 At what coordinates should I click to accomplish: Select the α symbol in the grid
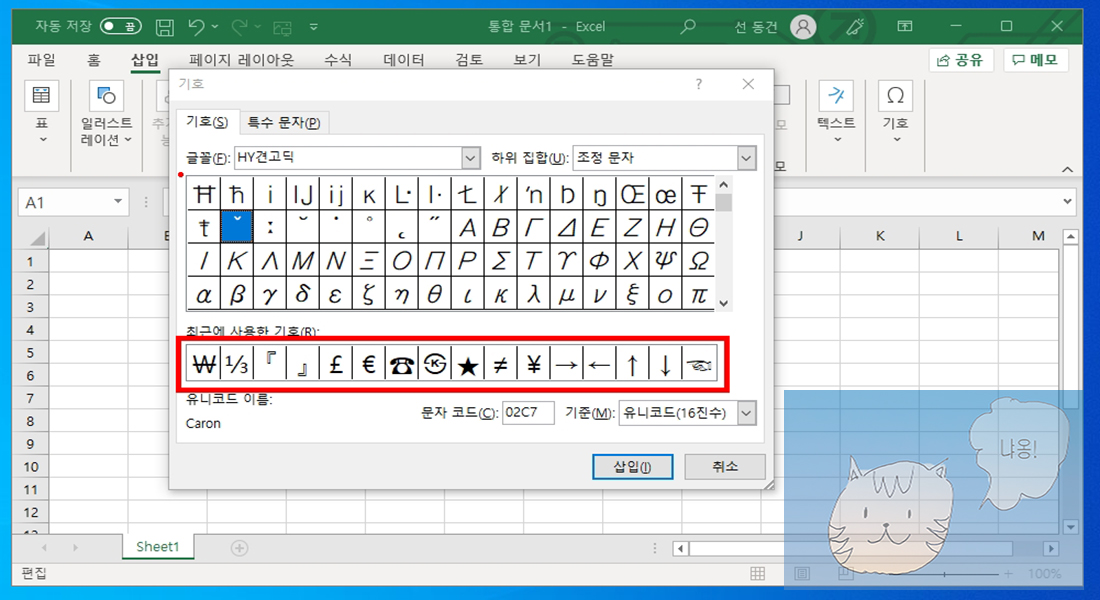pos(203,295)
